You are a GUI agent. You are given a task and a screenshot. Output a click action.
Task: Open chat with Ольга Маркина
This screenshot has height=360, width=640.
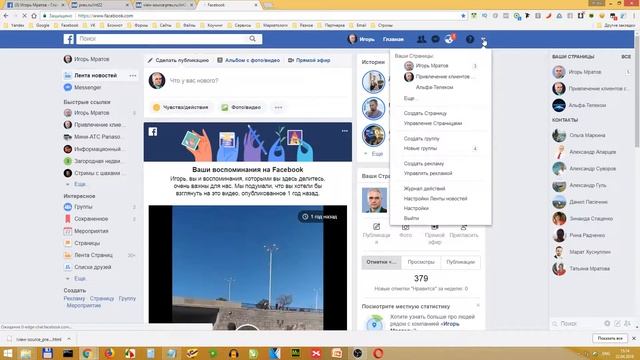tap(588, 135)
